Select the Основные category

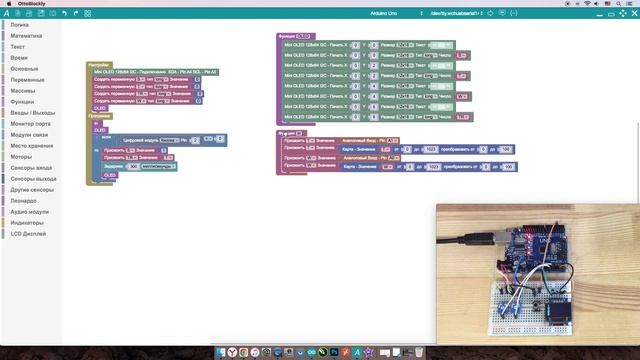[x=24, y=69]
